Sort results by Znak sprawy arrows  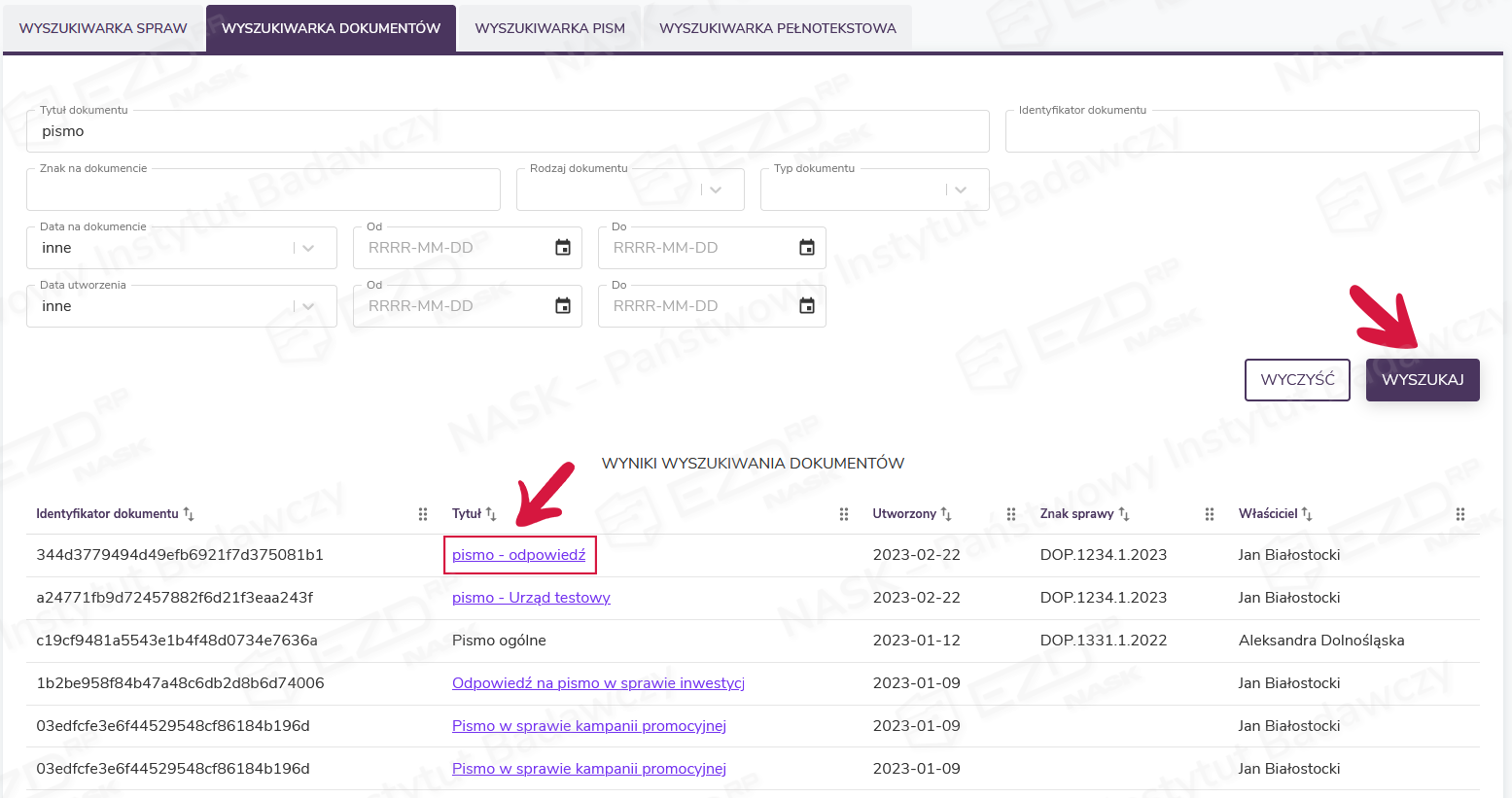1124,514
